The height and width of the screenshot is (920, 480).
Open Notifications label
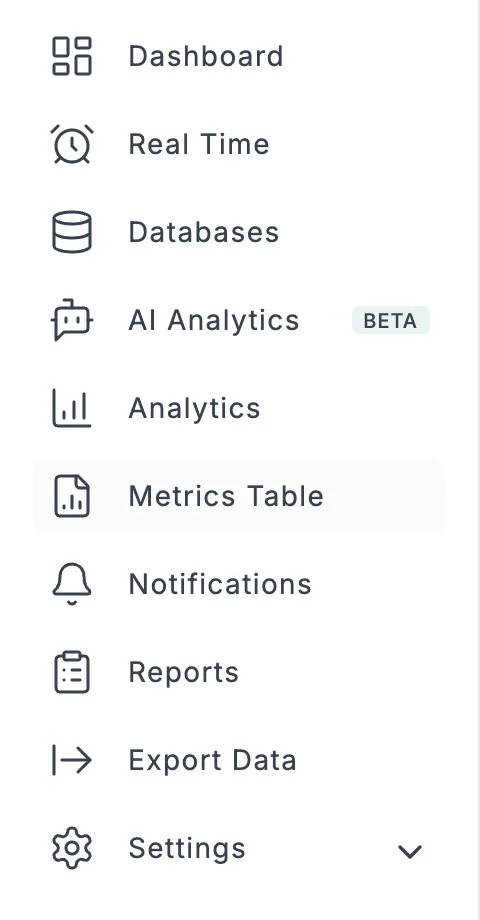coord(220,584)
